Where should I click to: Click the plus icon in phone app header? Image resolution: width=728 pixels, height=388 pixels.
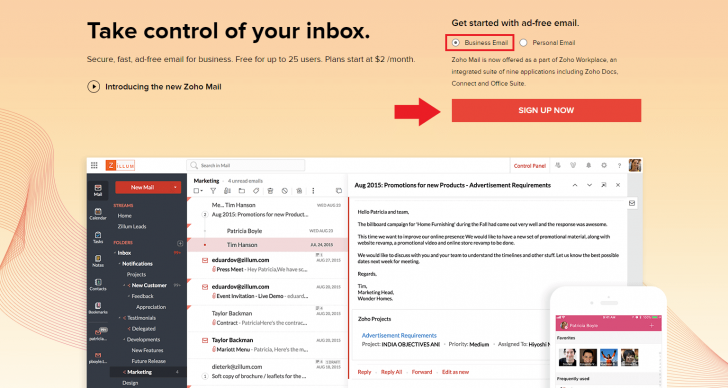[x=651, y=325]
